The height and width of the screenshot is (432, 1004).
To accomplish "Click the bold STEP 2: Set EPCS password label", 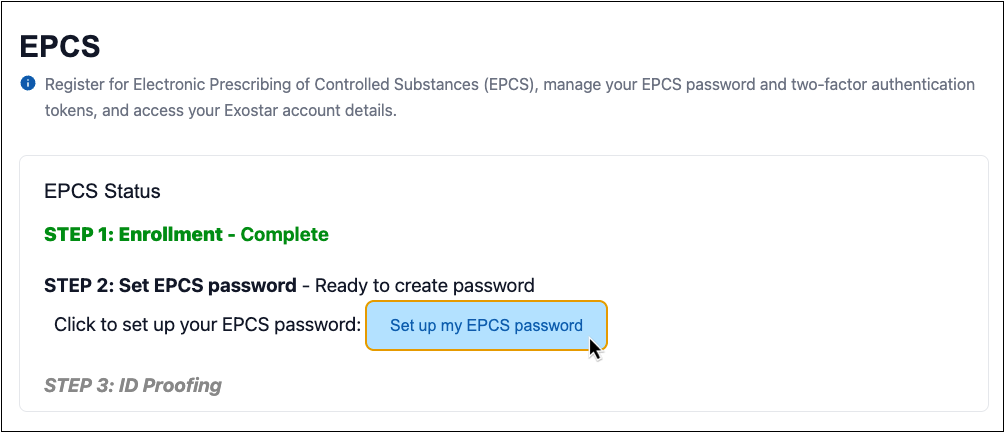I will click(x=170, y=286).
